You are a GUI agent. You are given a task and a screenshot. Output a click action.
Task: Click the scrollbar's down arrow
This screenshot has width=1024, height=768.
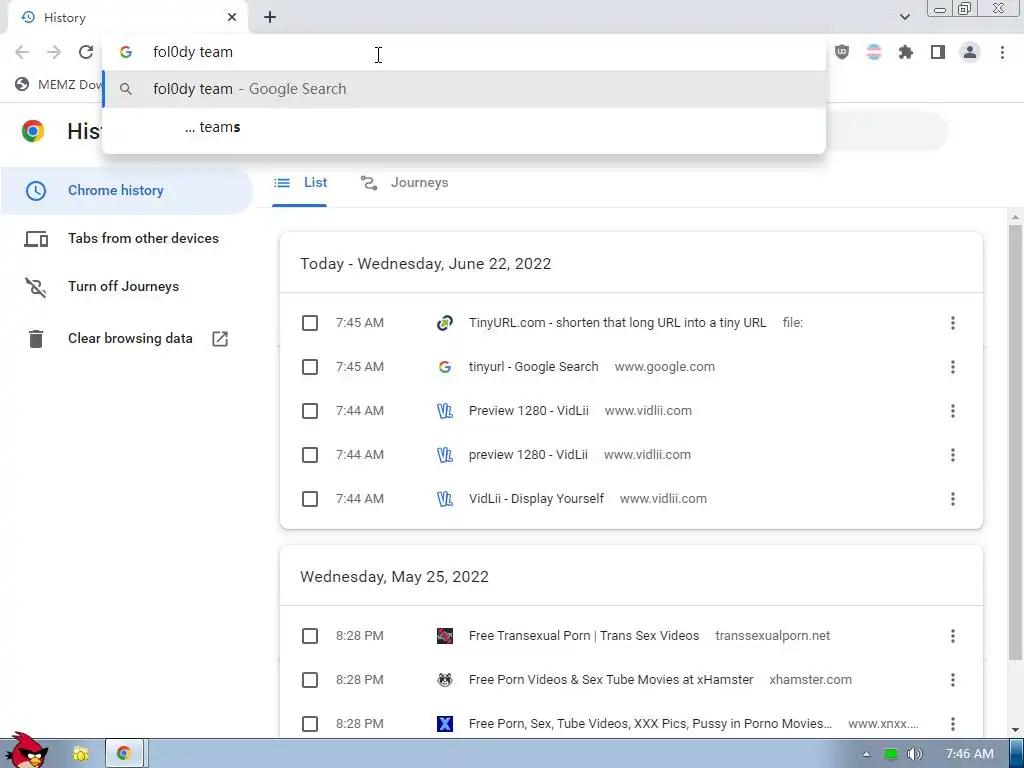click(x=1015, y=729)
